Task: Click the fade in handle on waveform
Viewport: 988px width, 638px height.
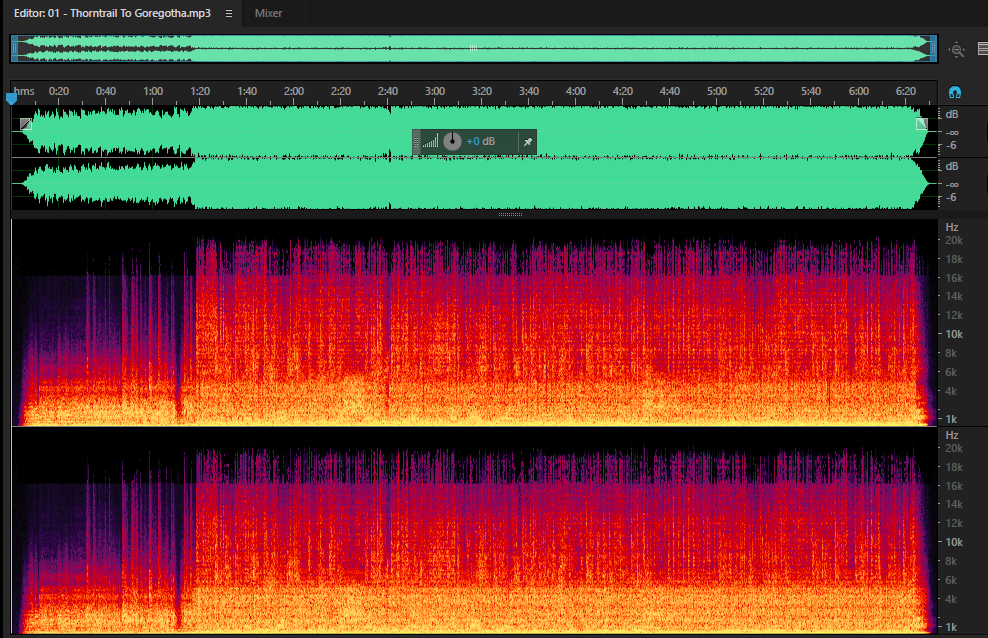Action: [26, 124]
